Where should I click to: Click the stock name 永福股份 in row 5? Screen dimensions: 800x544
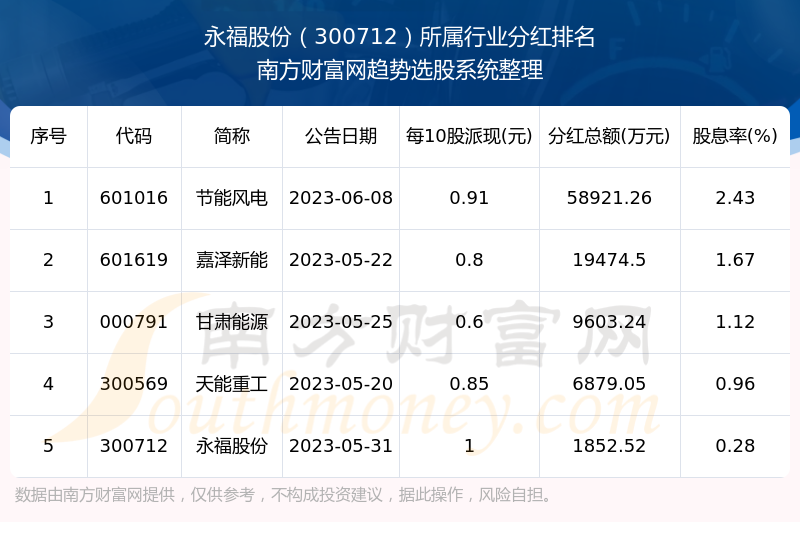click(x=232, y=446)
